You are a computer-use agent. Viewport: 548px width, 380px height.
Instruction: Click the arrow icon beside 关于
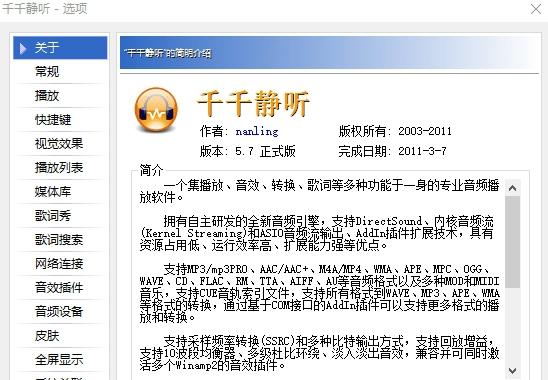pos(23,48)
